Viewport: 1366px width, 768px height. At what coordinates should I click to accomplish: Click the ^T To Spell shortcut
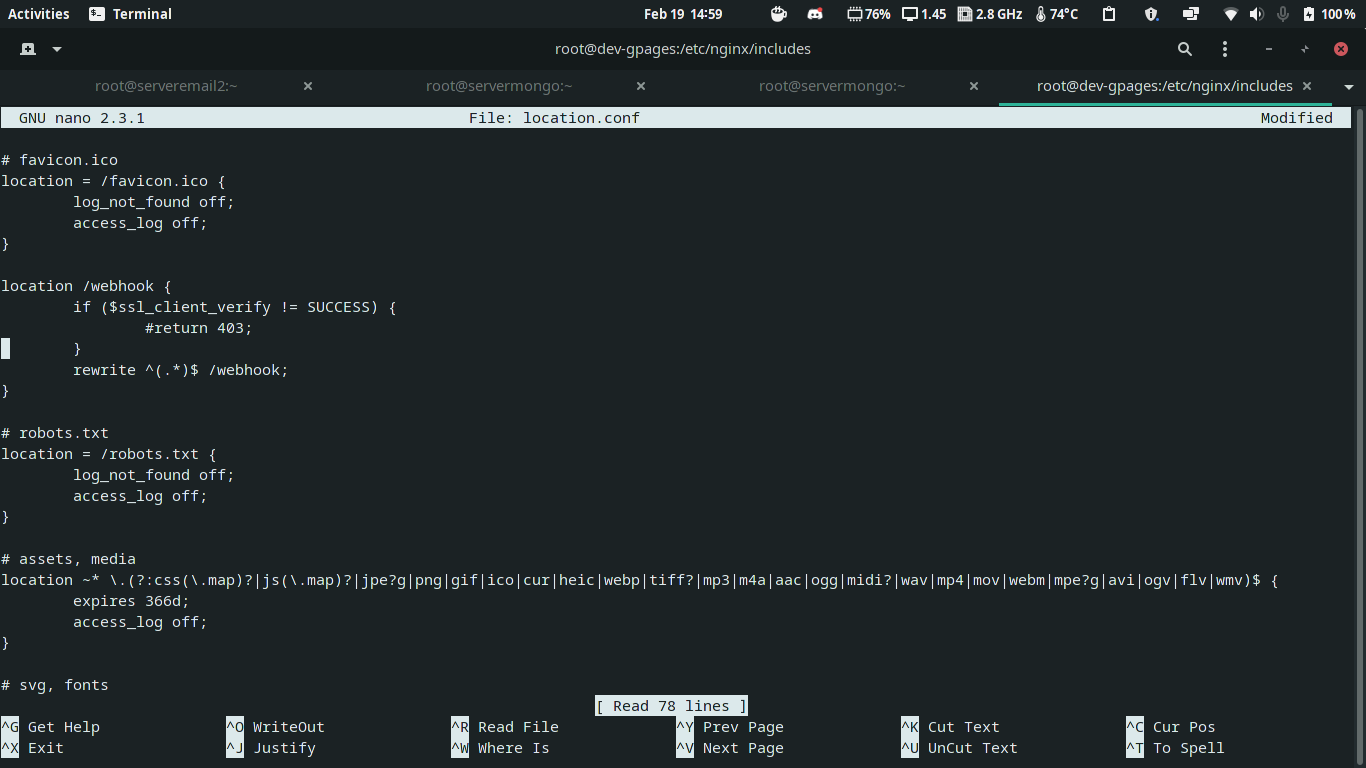(x=1175, y=748)
